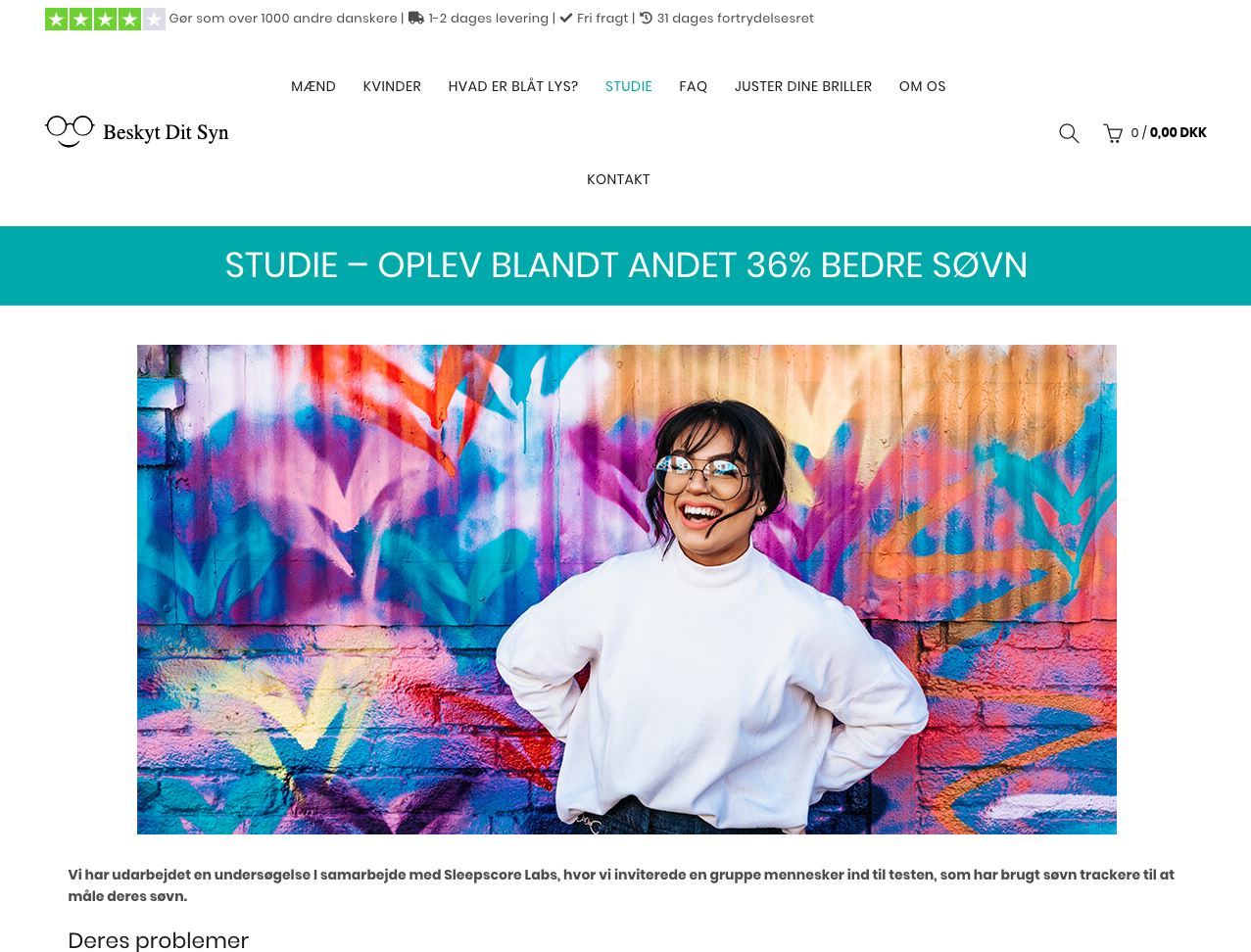
Task: Click the graffiti wall woman photo
Action: click(627, 590)
